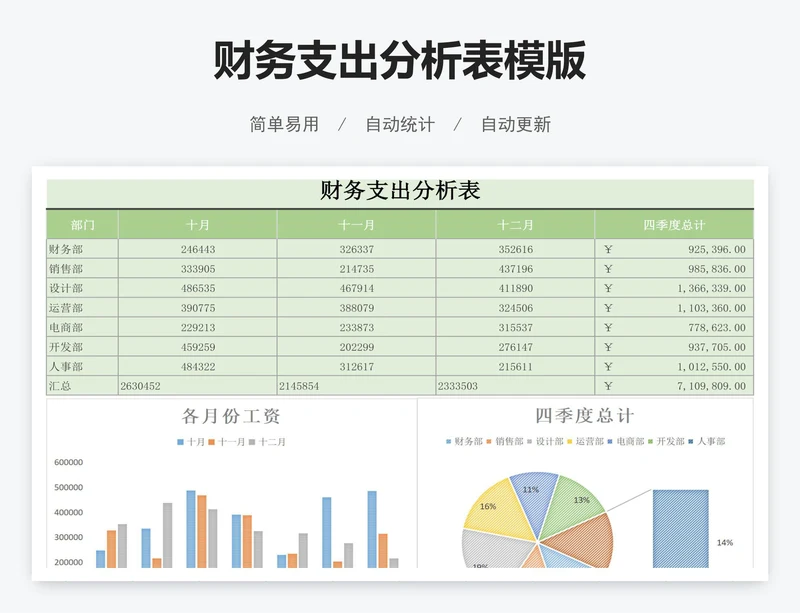Click the 自动更新 subtitle text

pos(516,124)
